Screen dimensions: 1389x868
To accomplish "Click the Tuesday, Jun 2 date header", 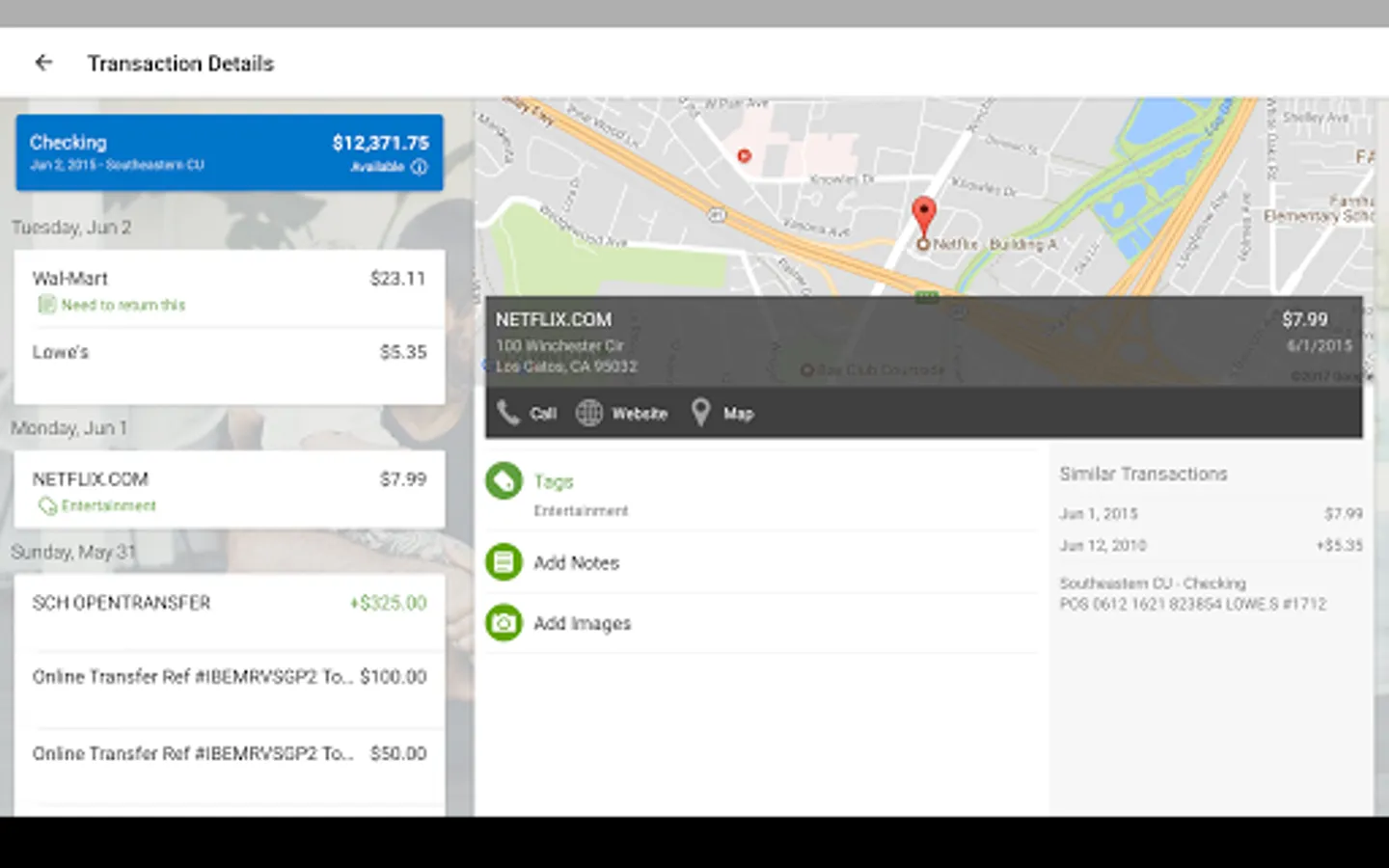I will [71, 228].
